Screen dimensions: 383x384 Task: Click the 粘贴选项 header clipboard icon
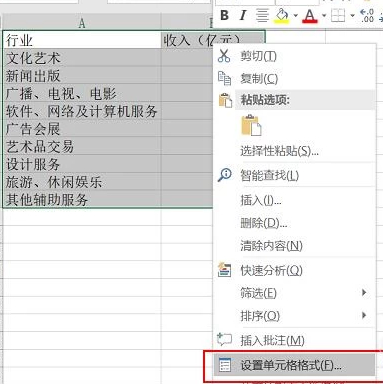pos(225,100)
